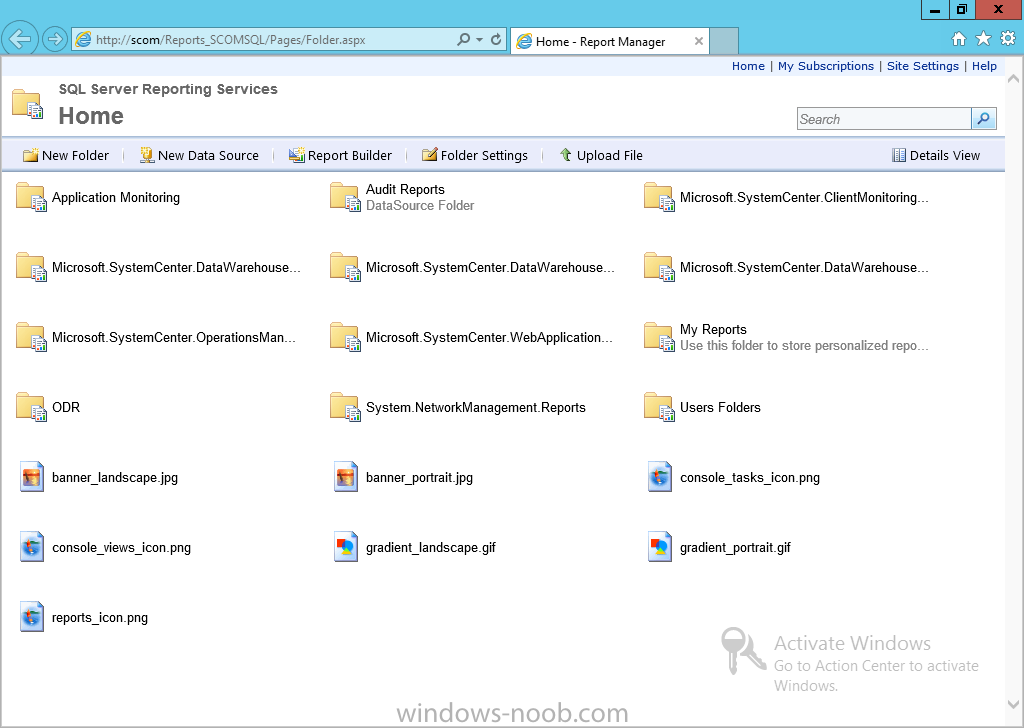Open gradient_portrait.gif file link
1024x728 pixels.
click(735, 548)
